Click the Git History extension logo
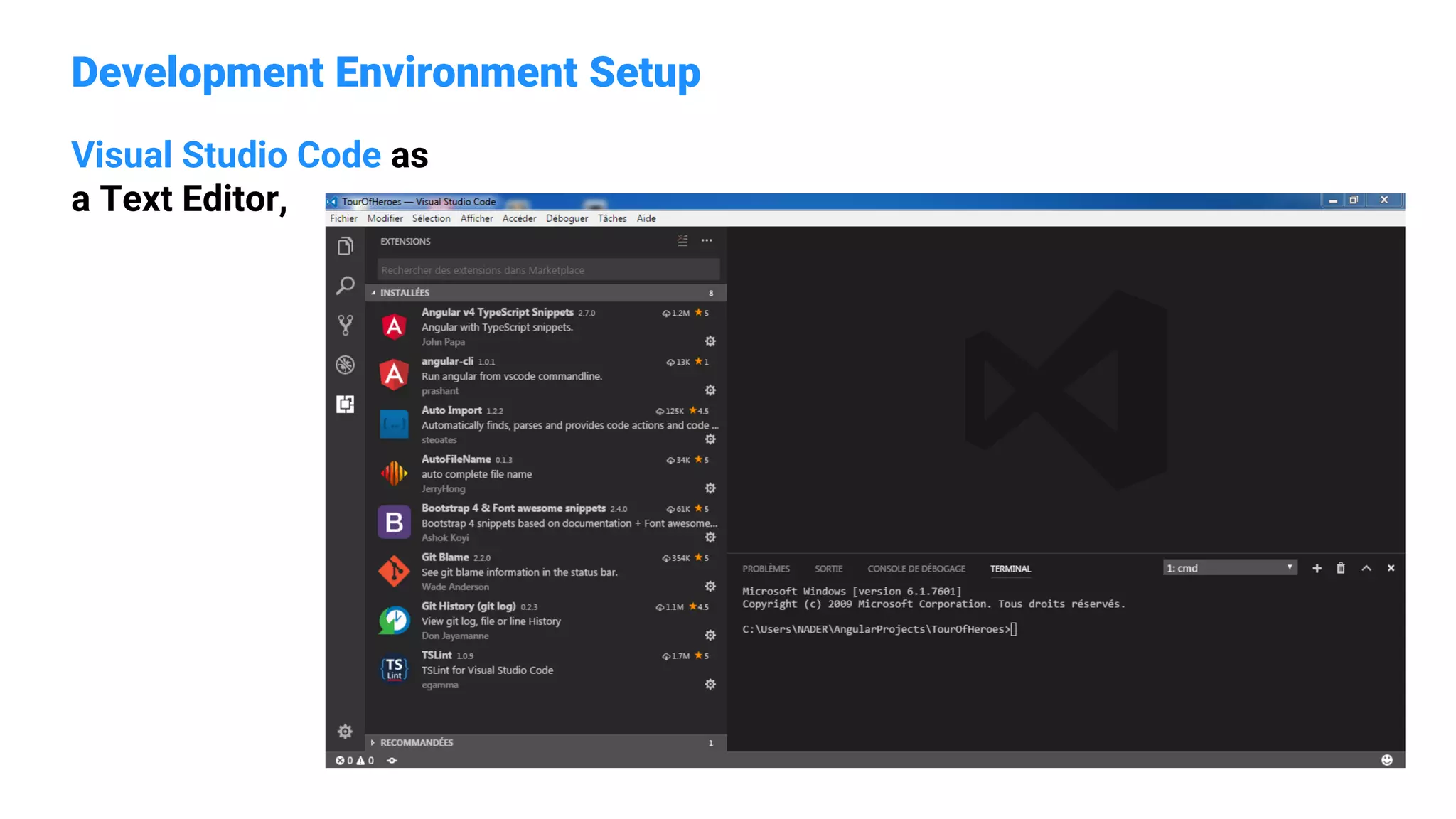The image size is (1456, 819). click(394, 621)
